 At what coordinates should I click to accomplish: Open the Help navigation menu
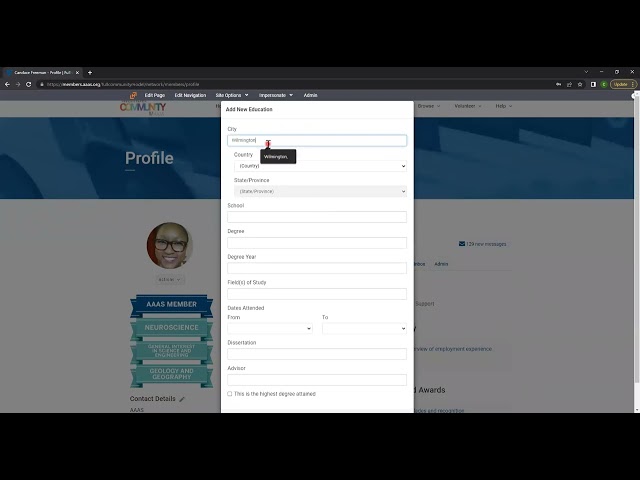[x=504, y=106]
